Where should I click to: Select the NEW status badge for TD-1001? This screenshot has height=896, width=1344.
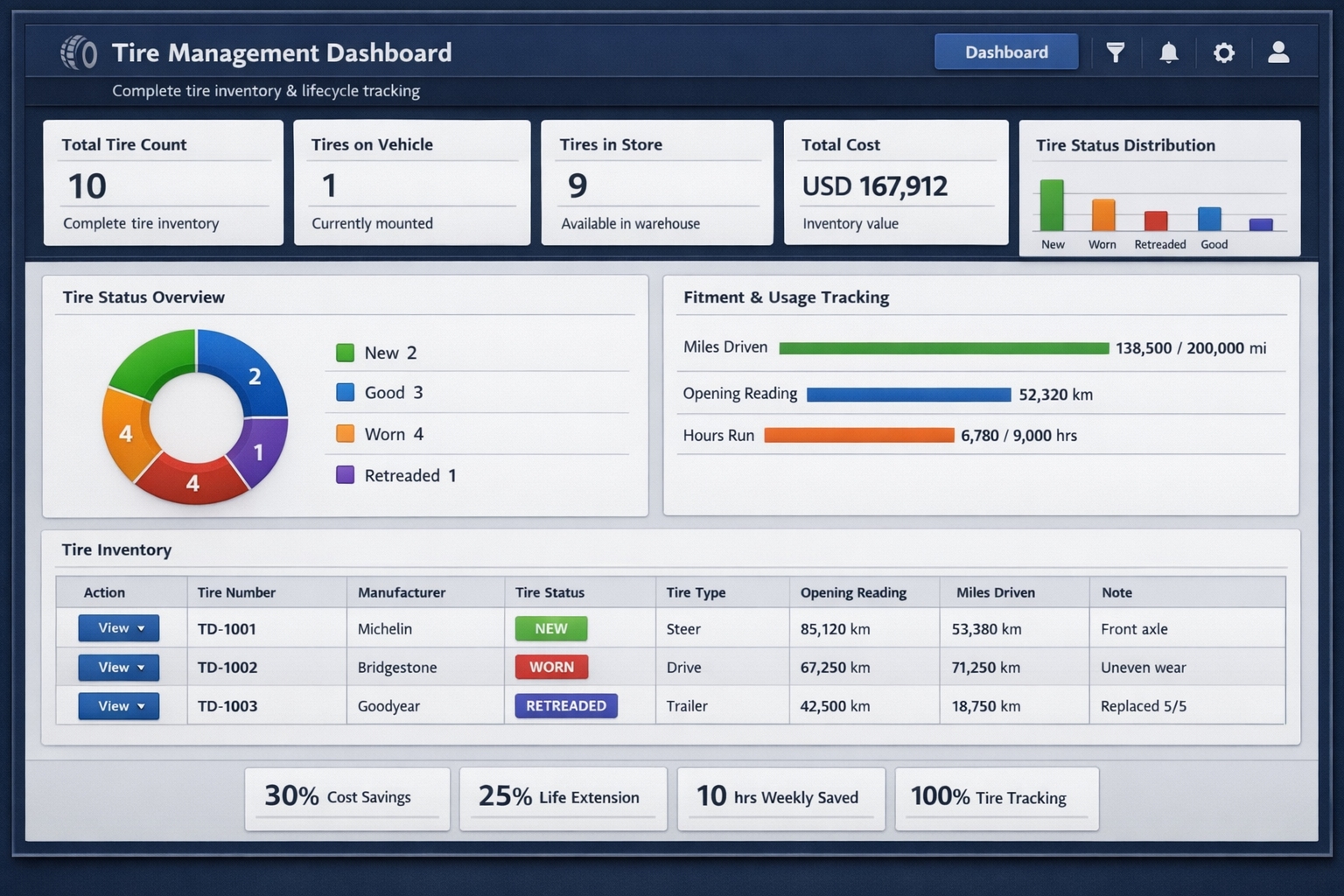[550, 628]
